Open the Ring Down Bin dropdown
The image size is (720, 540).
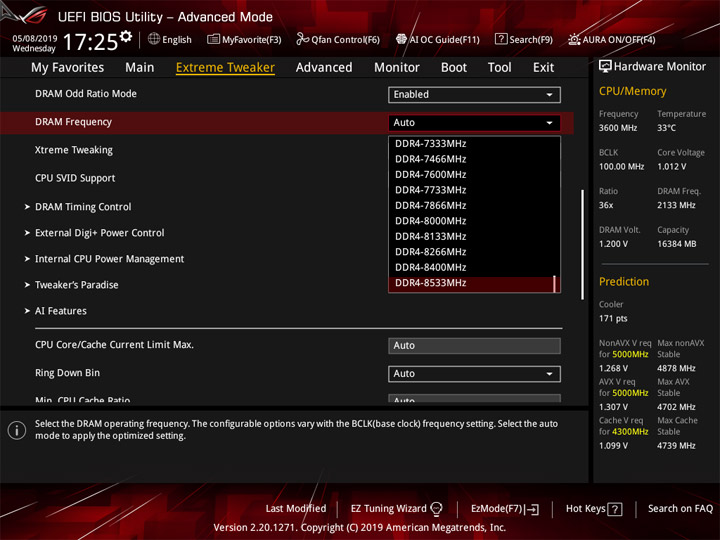(474, 374)
